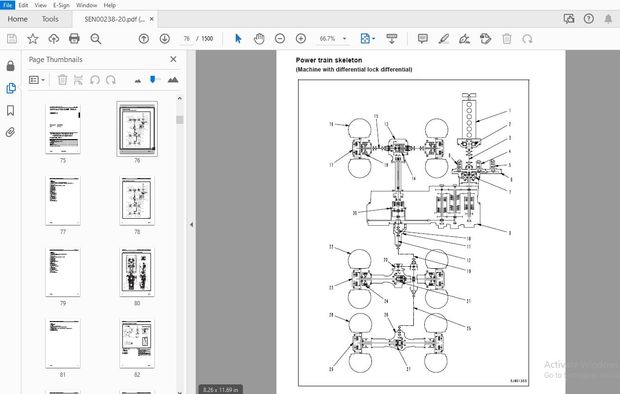Add document to starred with star icon

33,39
